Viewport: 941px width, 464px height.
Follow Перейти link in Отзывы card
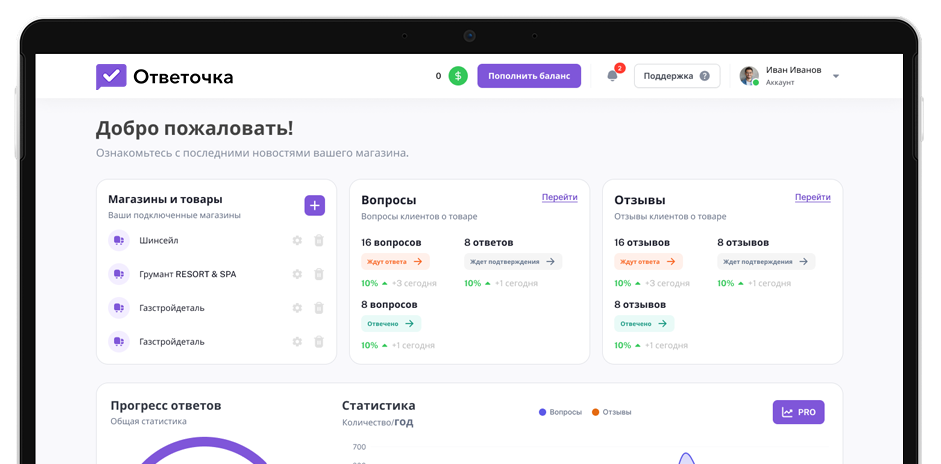[812, 197]
